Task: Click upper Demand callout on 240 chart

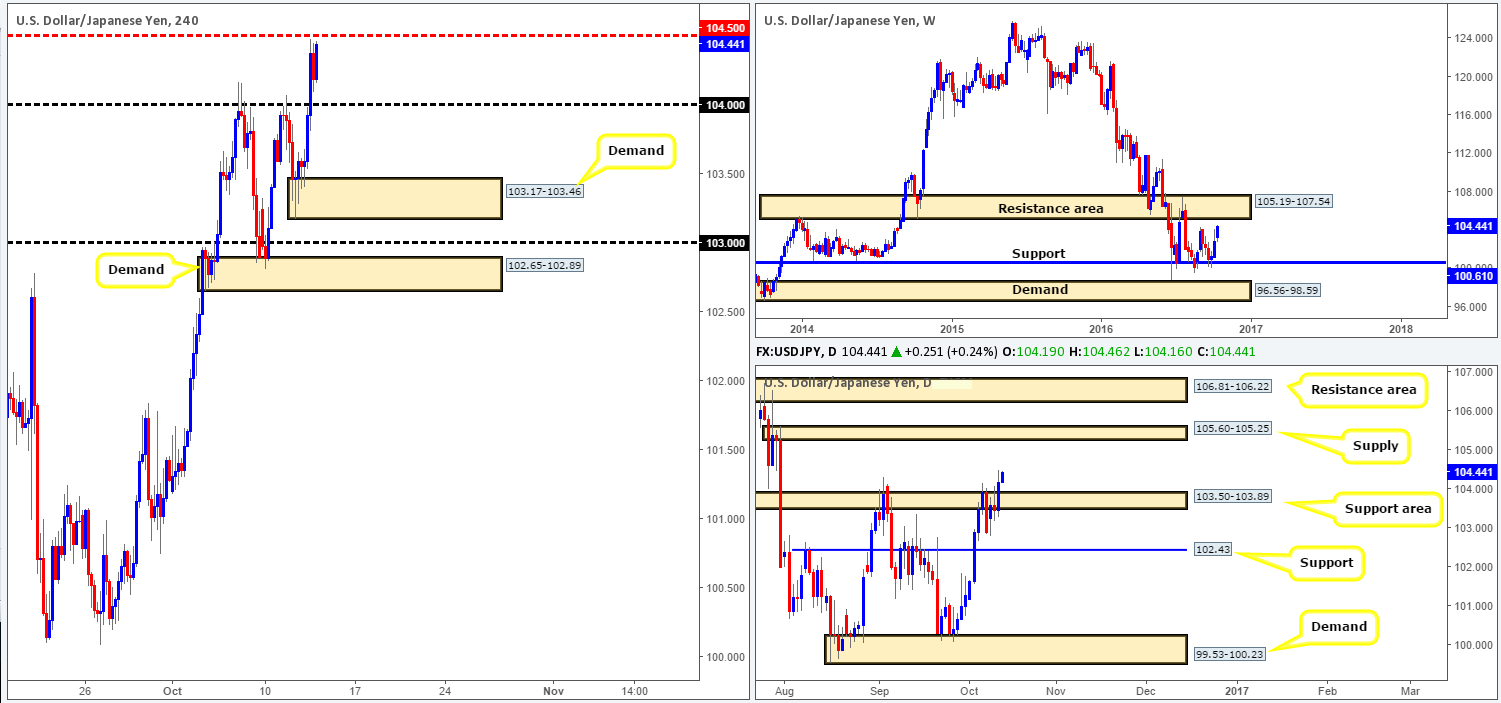Action: point(636,151)
